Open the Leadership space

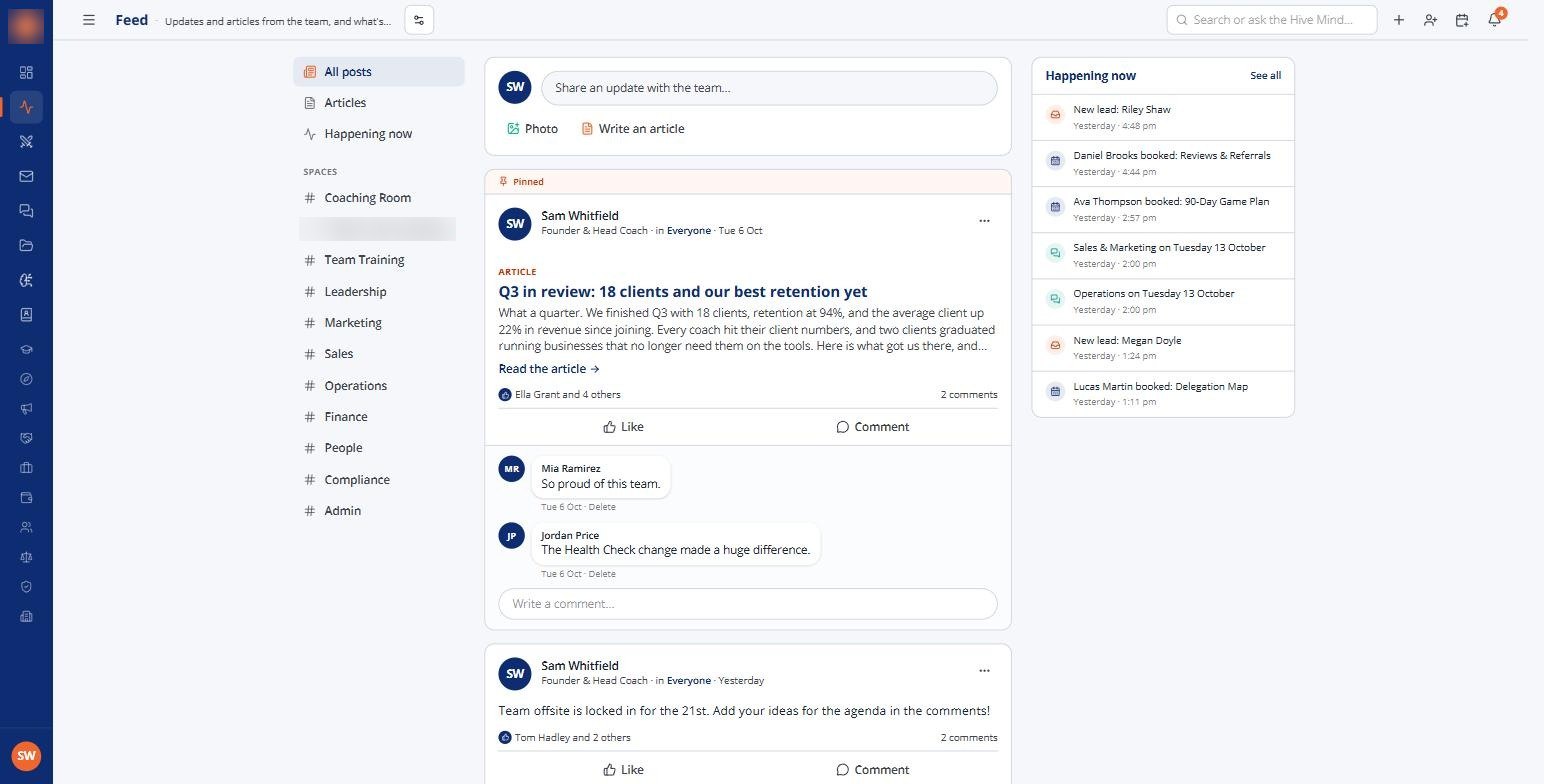click(x=379, y=292)
